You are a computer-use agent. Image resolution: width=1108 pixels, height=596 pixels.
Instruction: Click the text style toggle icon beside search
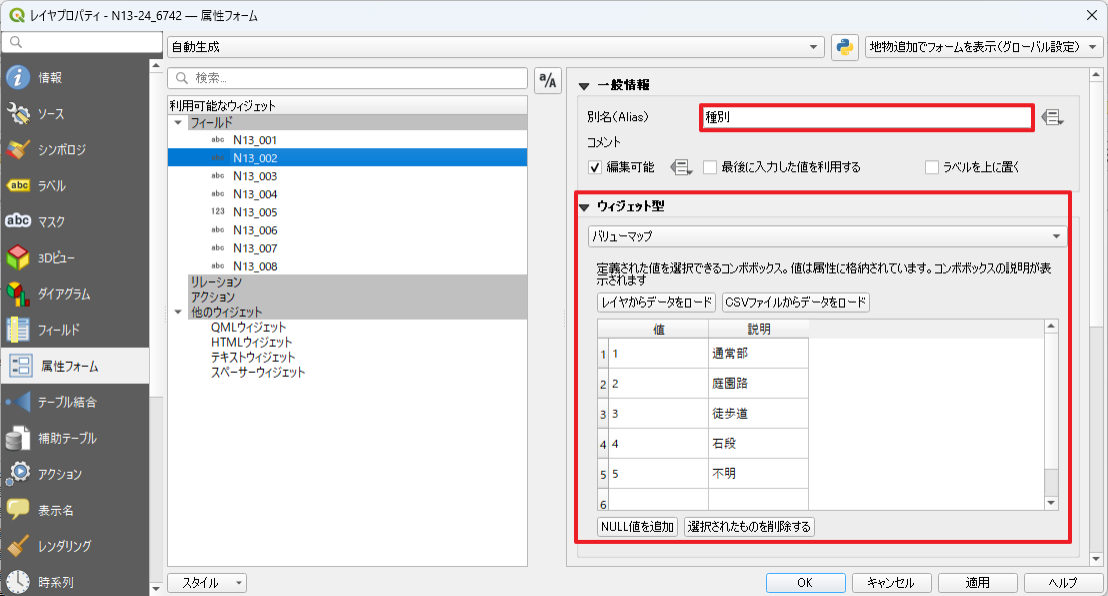pos(548,82)
